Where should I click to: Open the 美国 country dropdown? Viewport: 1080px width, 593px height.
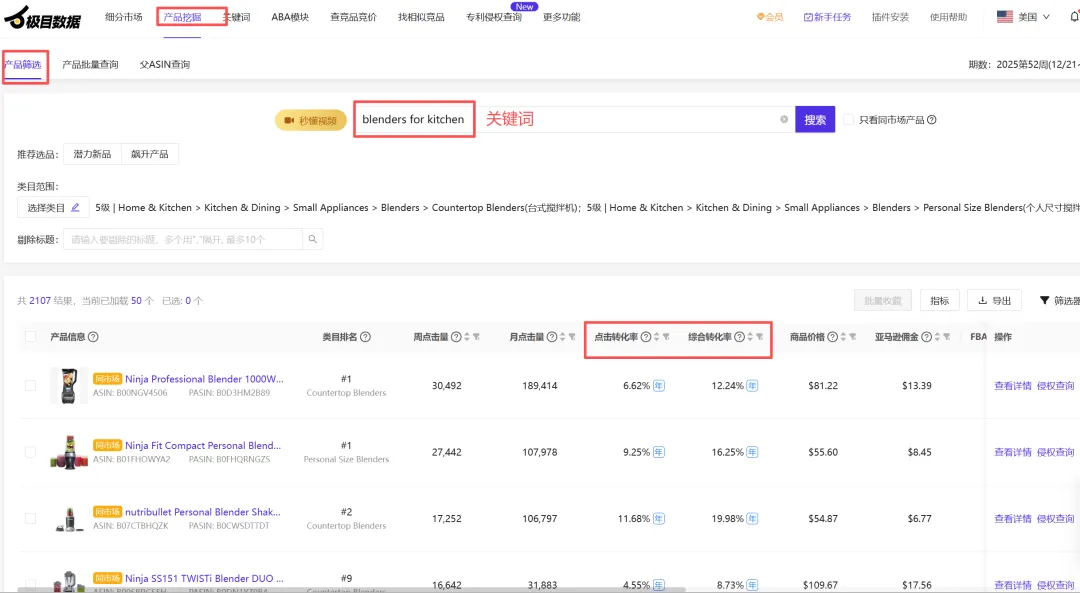tap(1024, 17)
